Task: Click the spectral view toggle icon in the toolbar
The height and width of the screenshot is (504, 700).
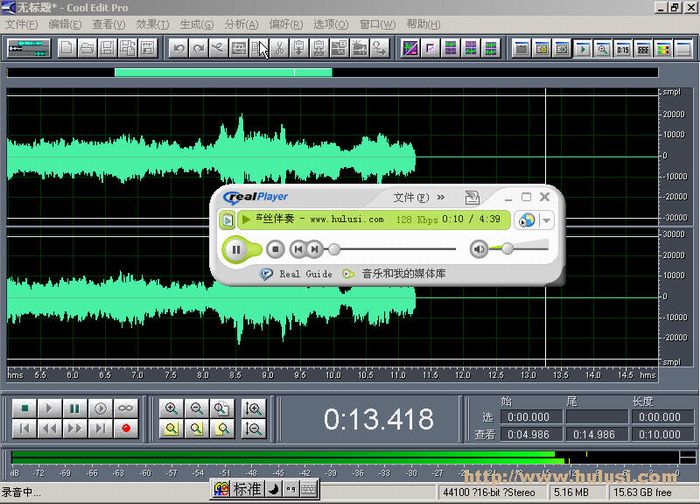Action: coord(410,48)
